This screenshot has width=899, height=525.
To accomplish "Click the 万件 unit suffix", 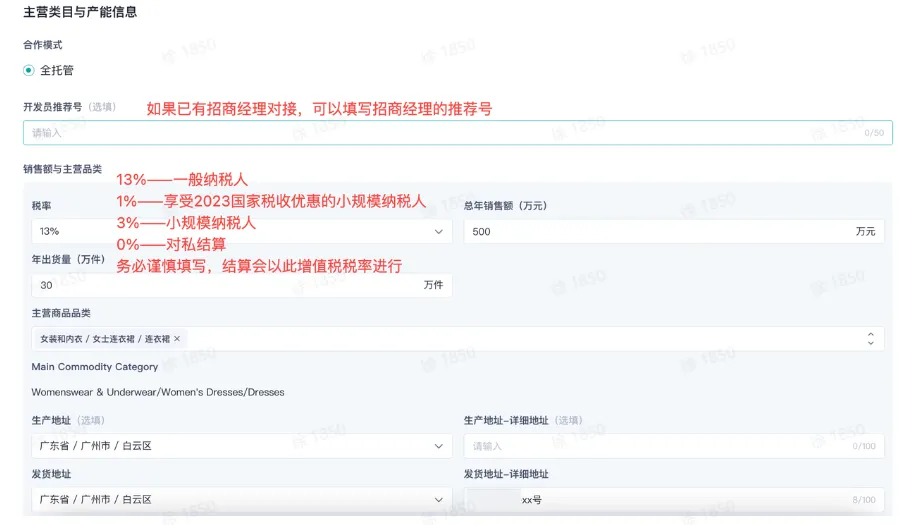I will (x=433, y=285).
